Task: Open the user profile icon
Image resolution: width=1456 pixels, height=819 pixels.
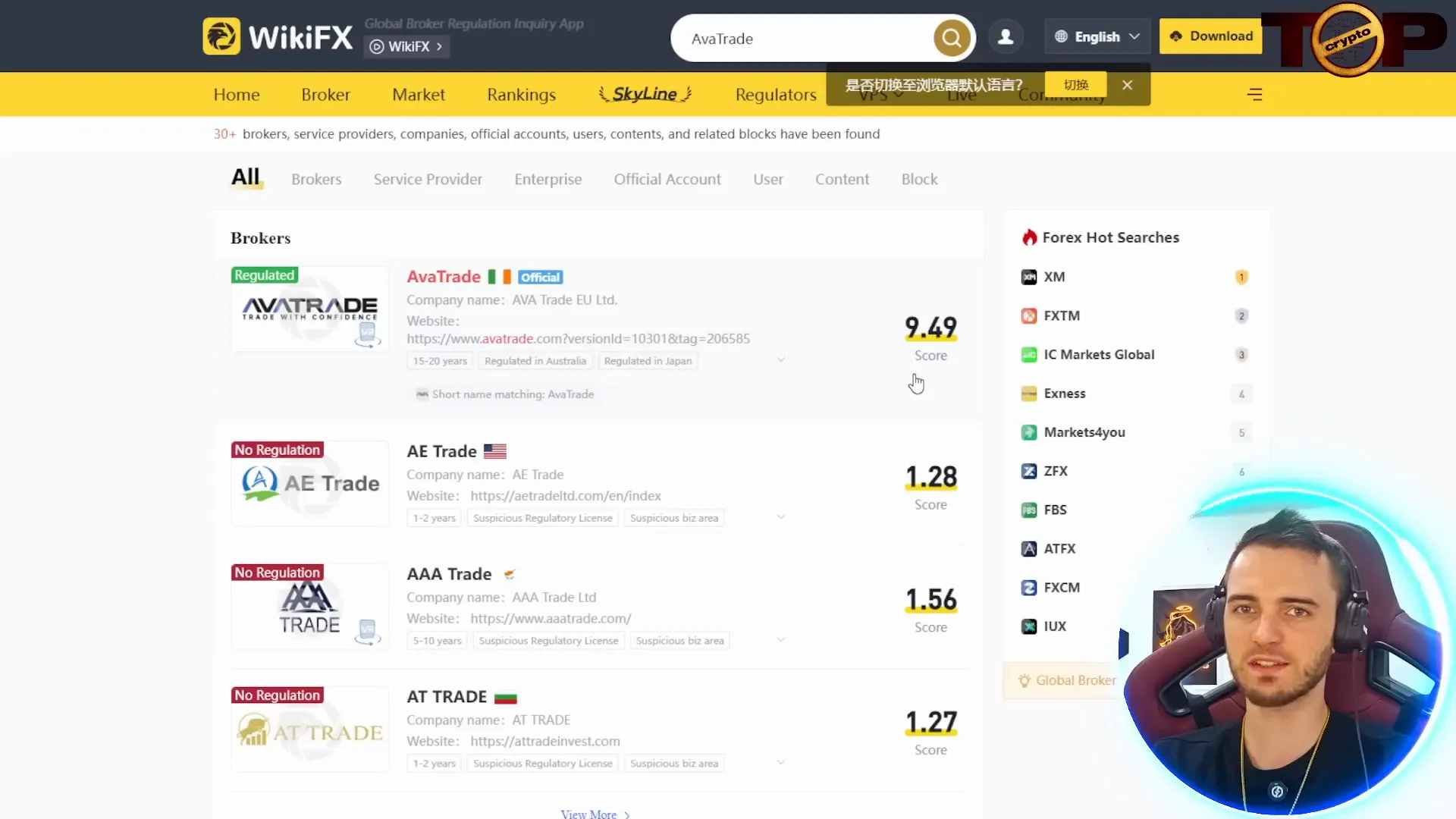Action: tap(1006, 36)
